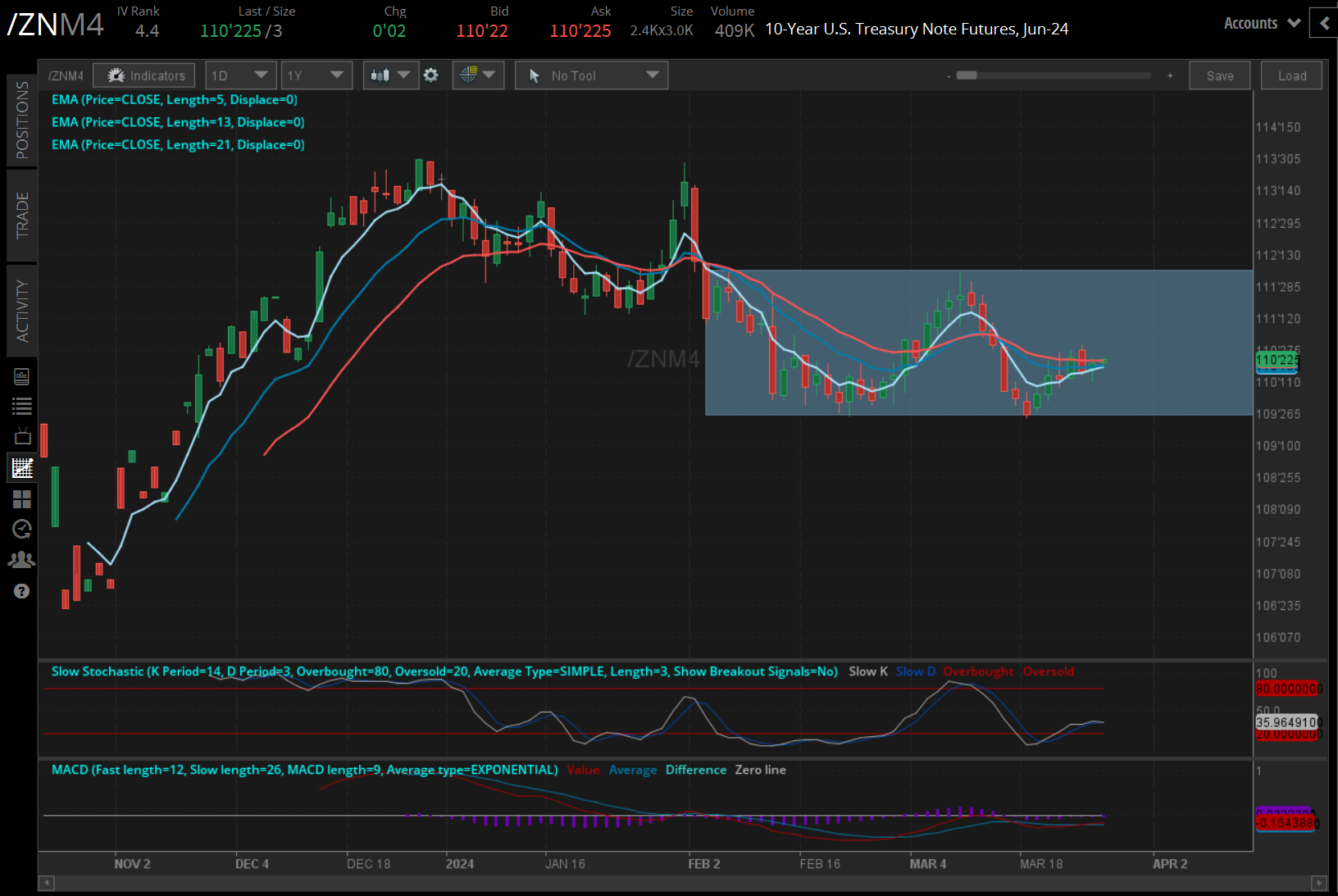Click the chart zoom slider handle
This screenshot has height=896, width=1338.
point(967,75)
